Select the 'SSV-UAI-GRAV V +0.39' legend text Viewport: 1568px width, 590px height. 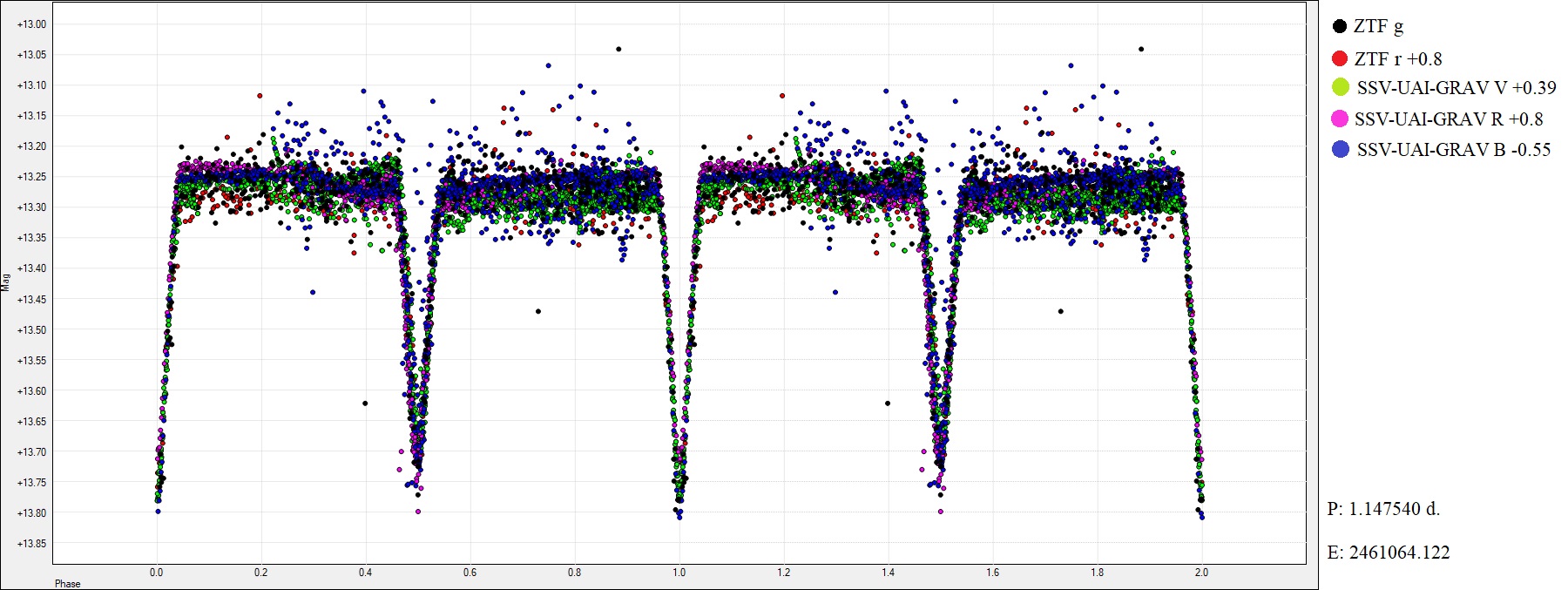coord(1456,87)
